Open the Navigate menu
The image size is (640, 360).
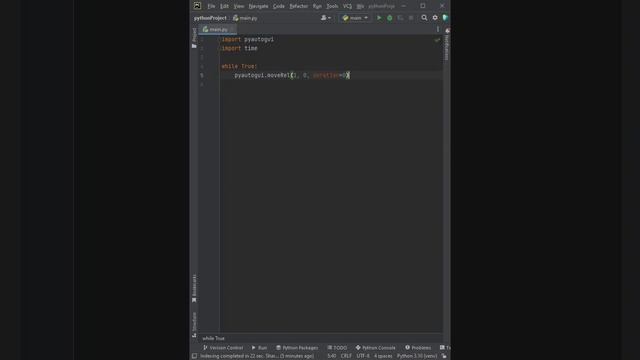click(258, 6)
